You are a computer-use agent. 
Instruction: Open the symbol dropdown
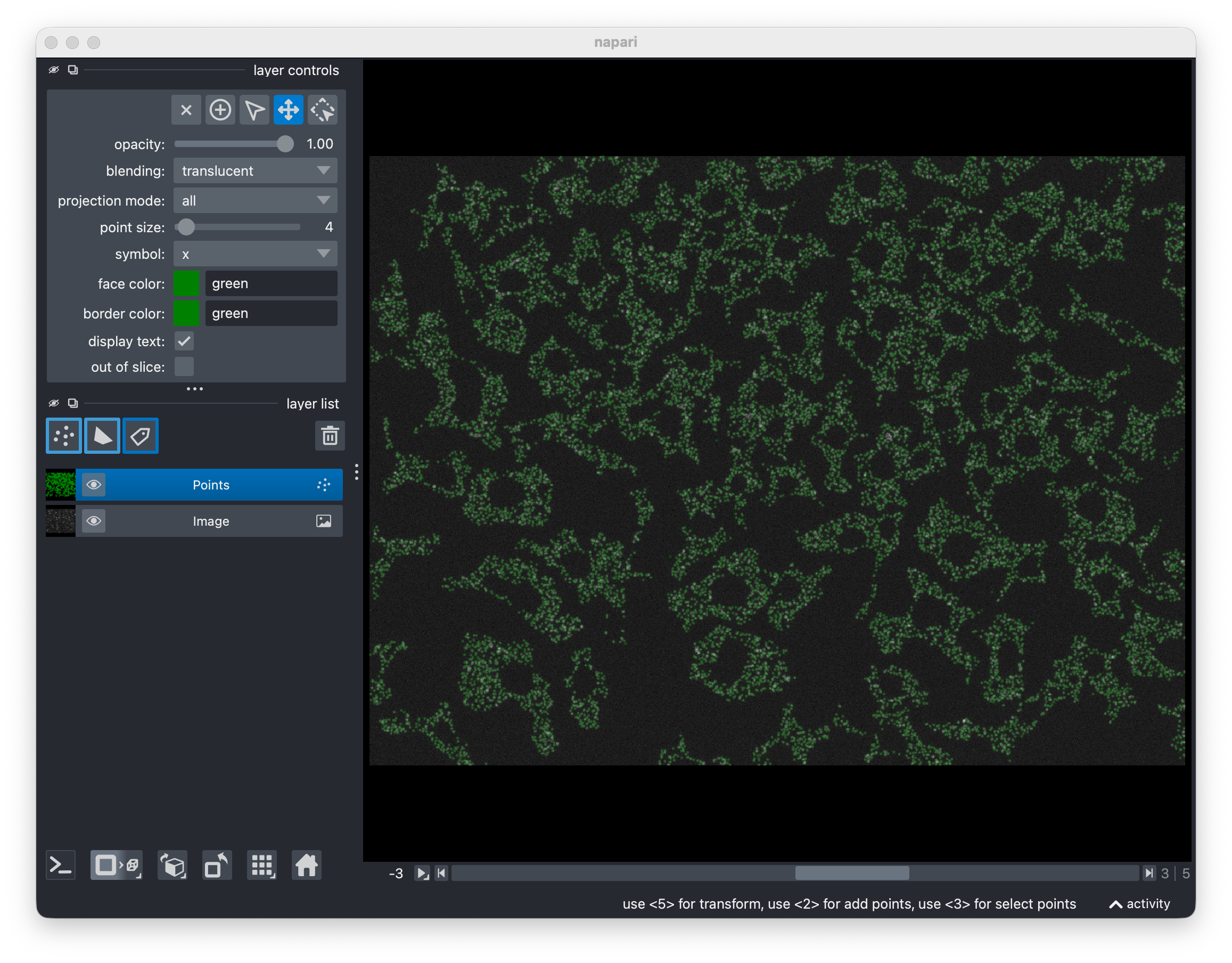[x=256, y=254]
